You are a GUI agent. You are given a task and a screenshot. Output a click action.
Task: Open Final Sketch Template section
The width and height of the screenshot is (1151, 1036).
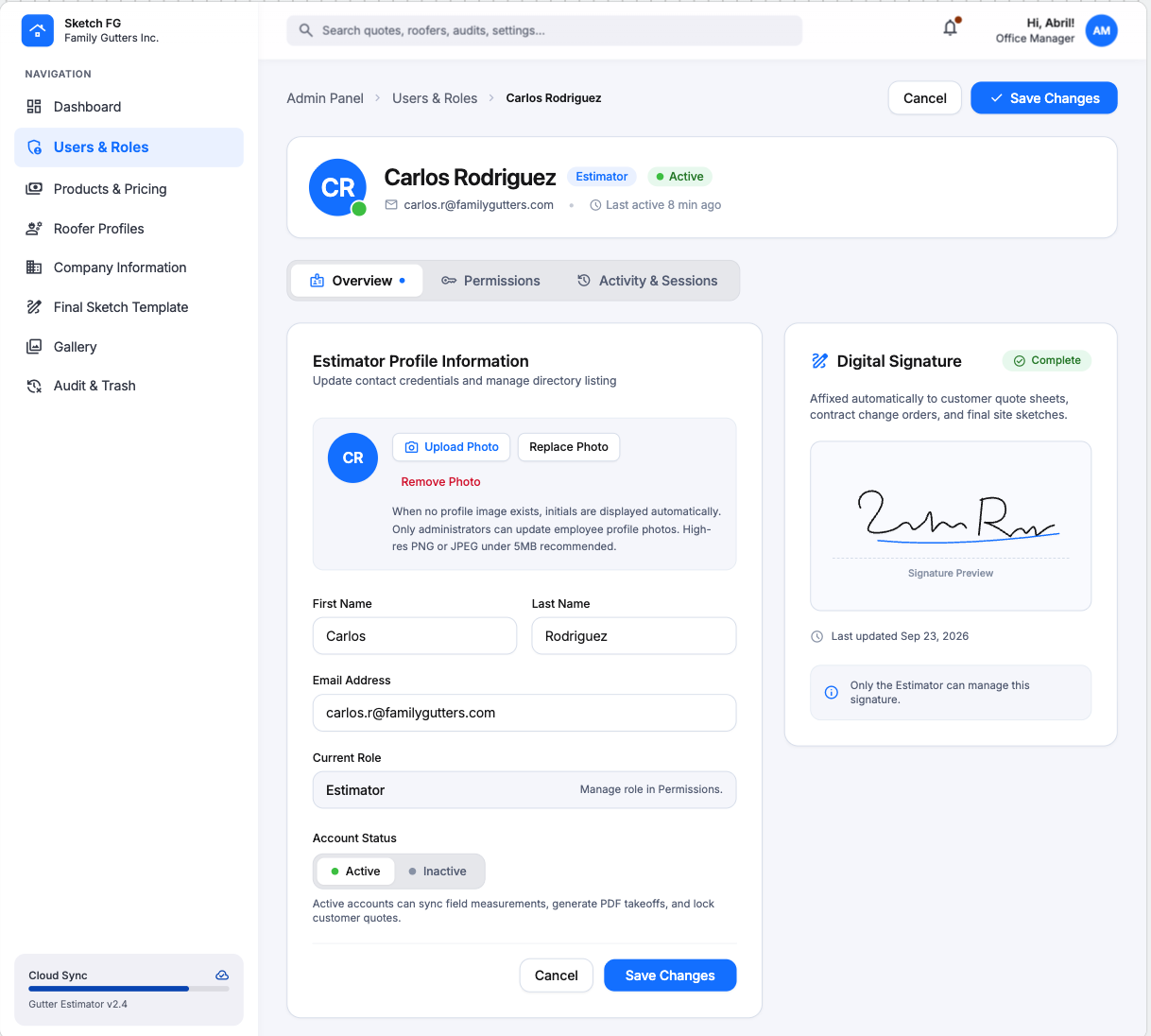coord(129,307)
